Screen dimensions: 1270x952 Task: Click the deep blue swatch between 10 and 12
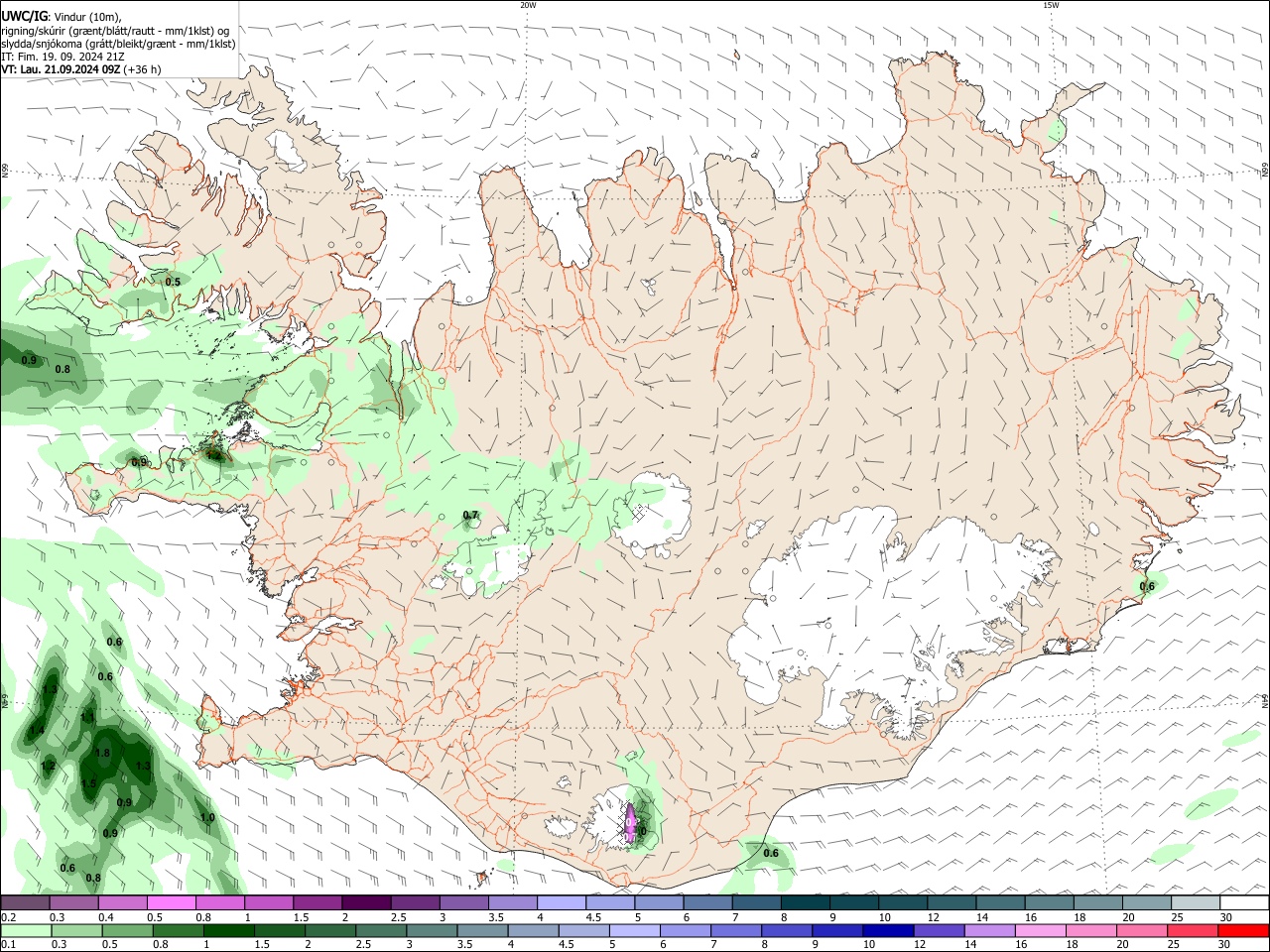pos(888,930)
